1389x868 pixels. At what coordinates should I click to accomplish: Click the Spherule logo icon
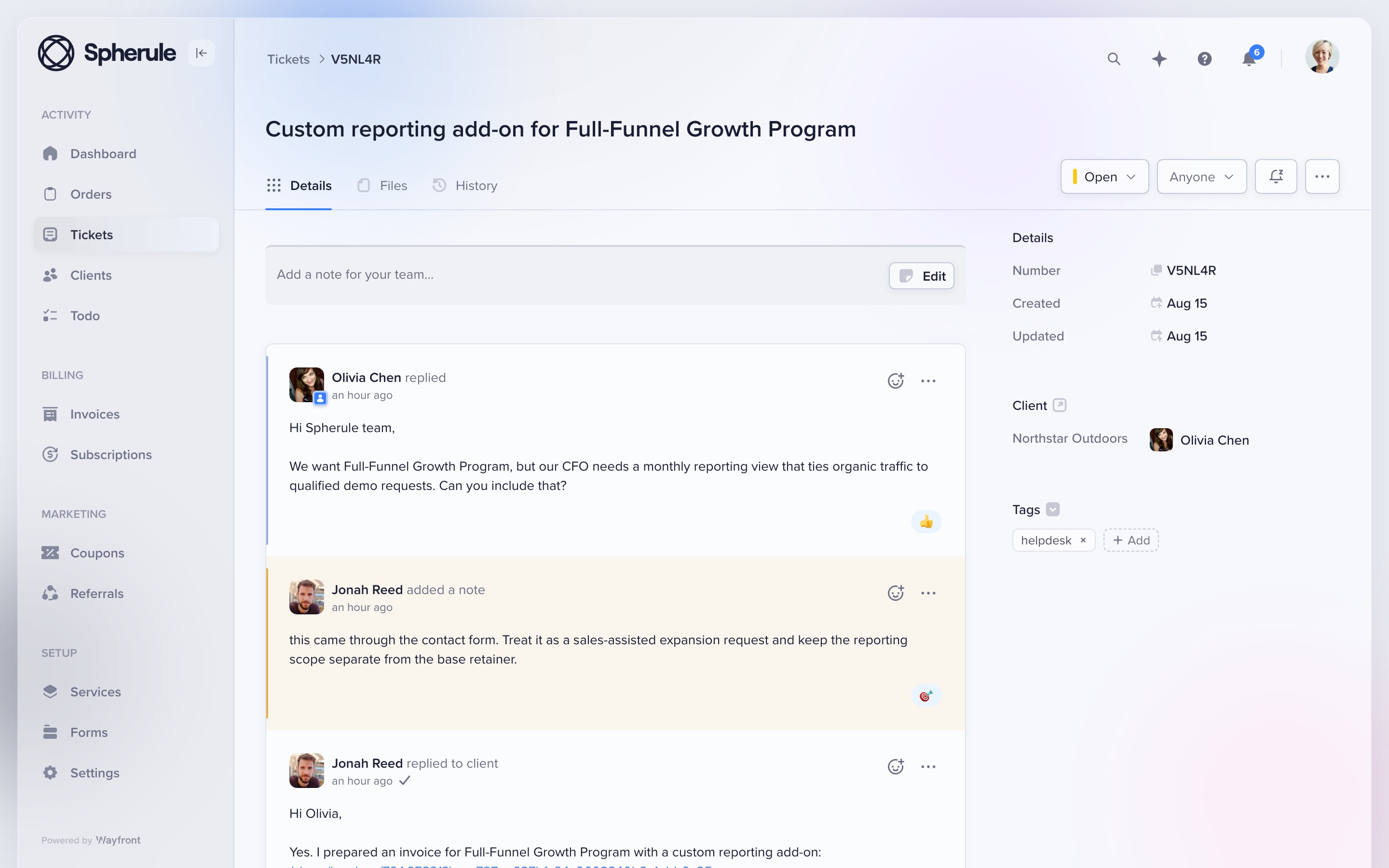tap(55, 53)
